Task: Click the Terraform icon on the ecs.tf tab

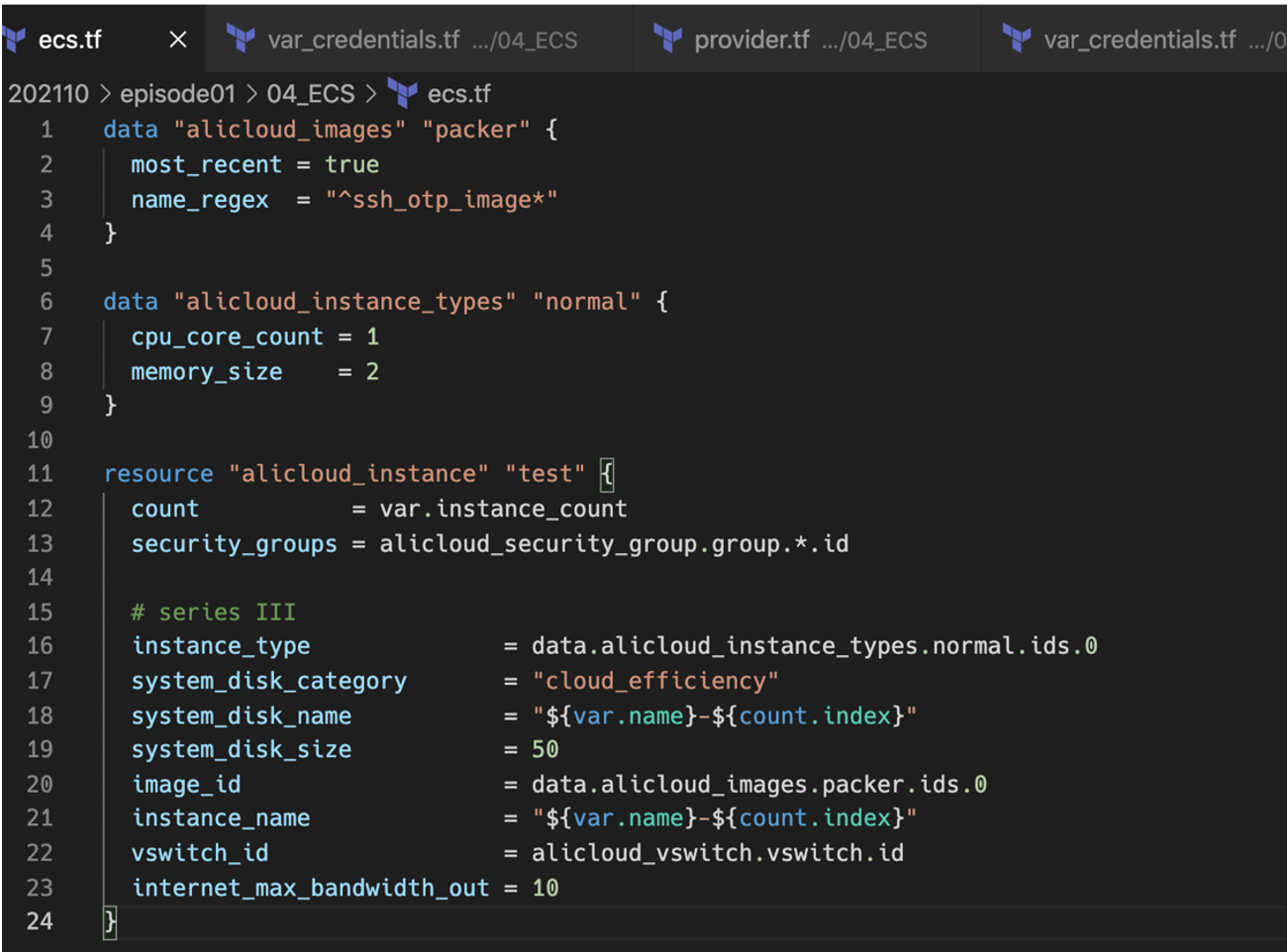Action: (14, 41)
